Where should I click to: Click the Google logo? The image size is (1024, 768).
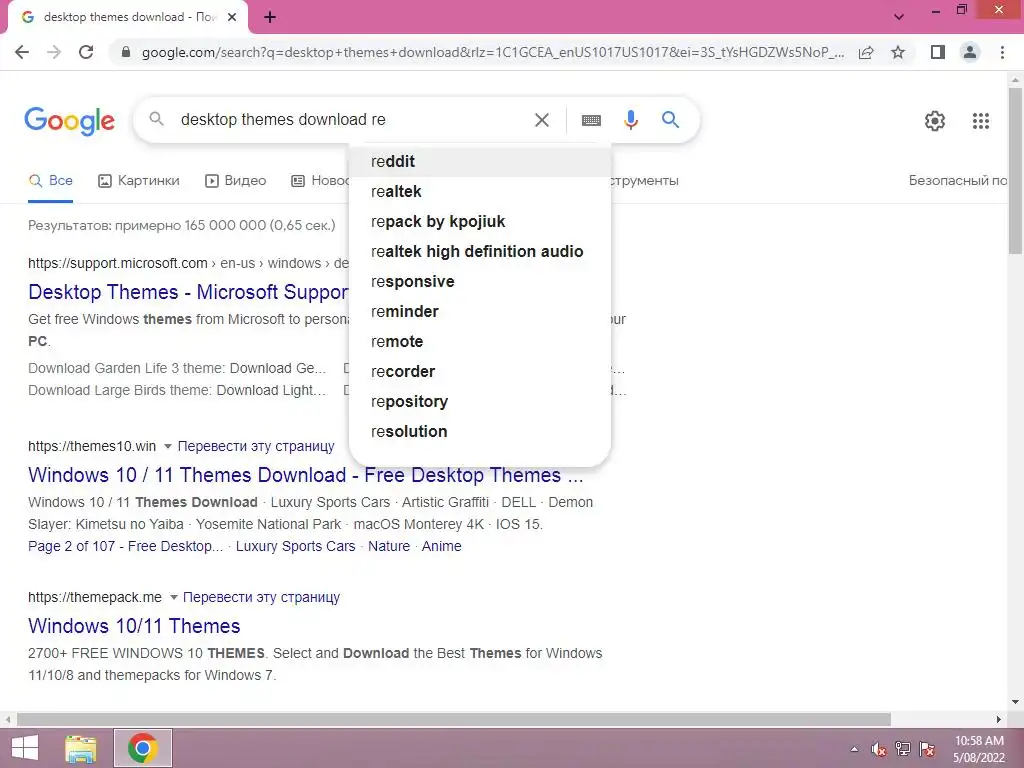69,121
